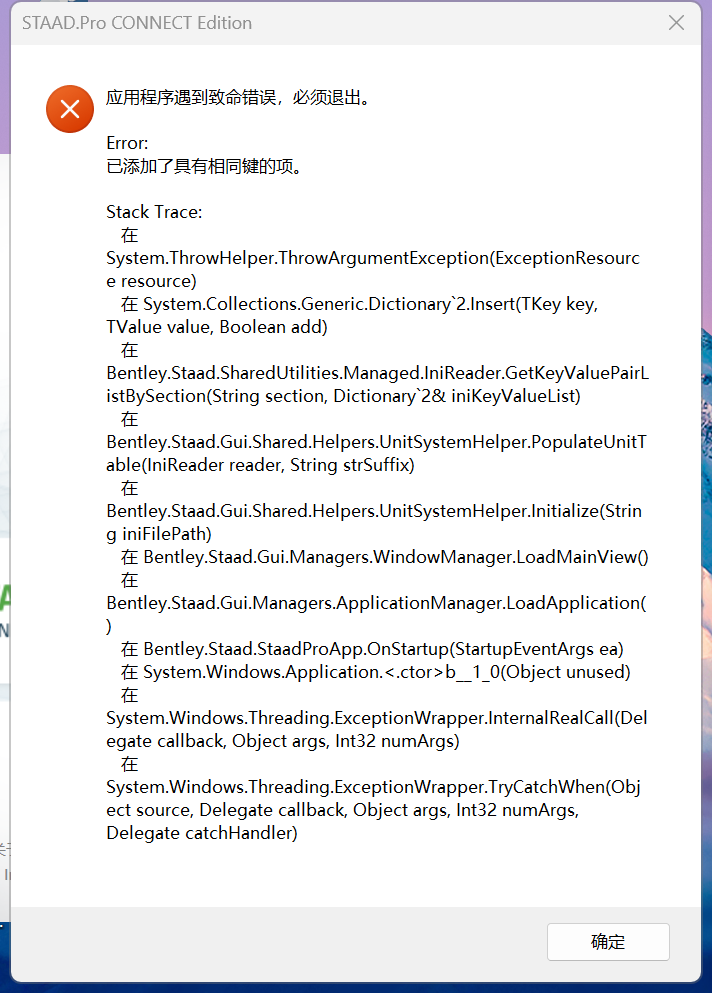
Task: Click the ExceptionWrapper.TryCatchWhen line
Action: point(374,787)
